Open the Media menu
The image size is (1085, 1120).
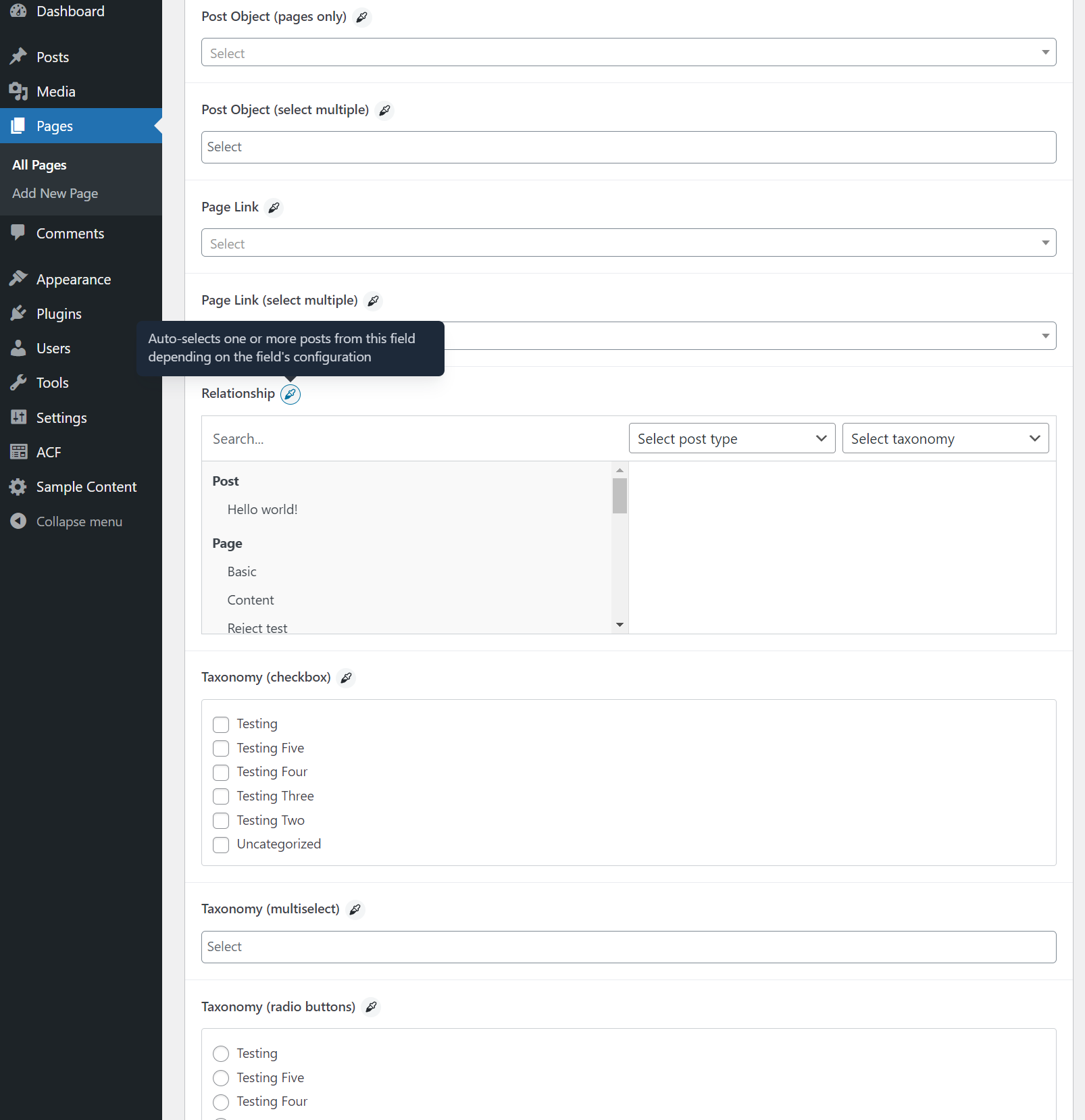[x=81, y=91]
